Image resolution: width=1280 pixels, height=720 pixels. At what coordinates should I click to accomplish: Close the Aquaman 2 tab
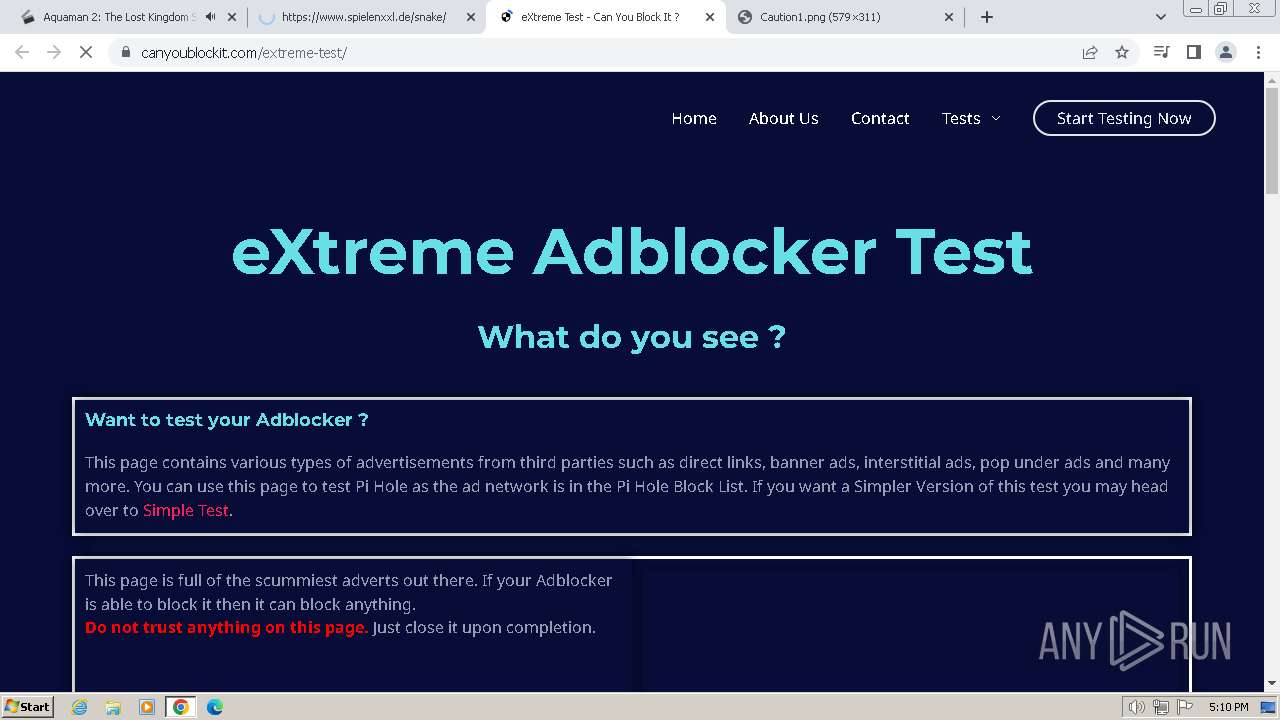point(232,17)
